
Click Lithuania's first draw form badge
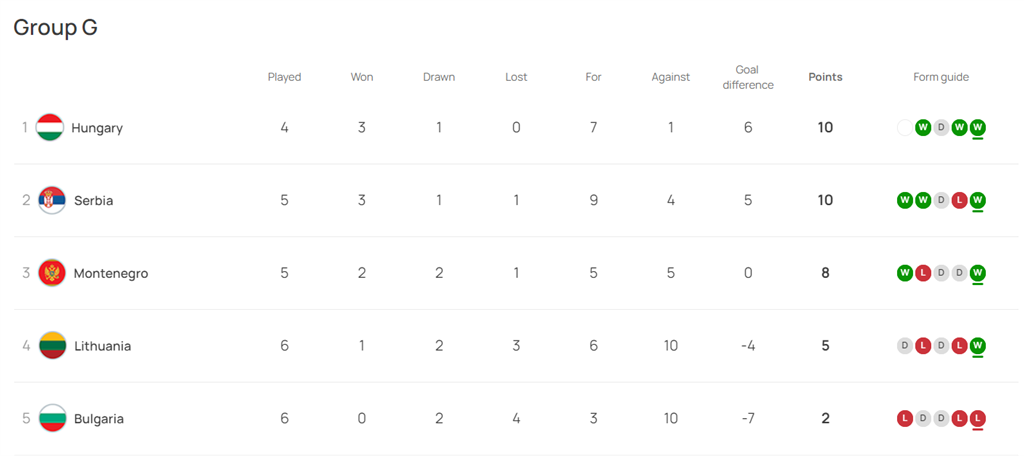(x=905, y=346)
